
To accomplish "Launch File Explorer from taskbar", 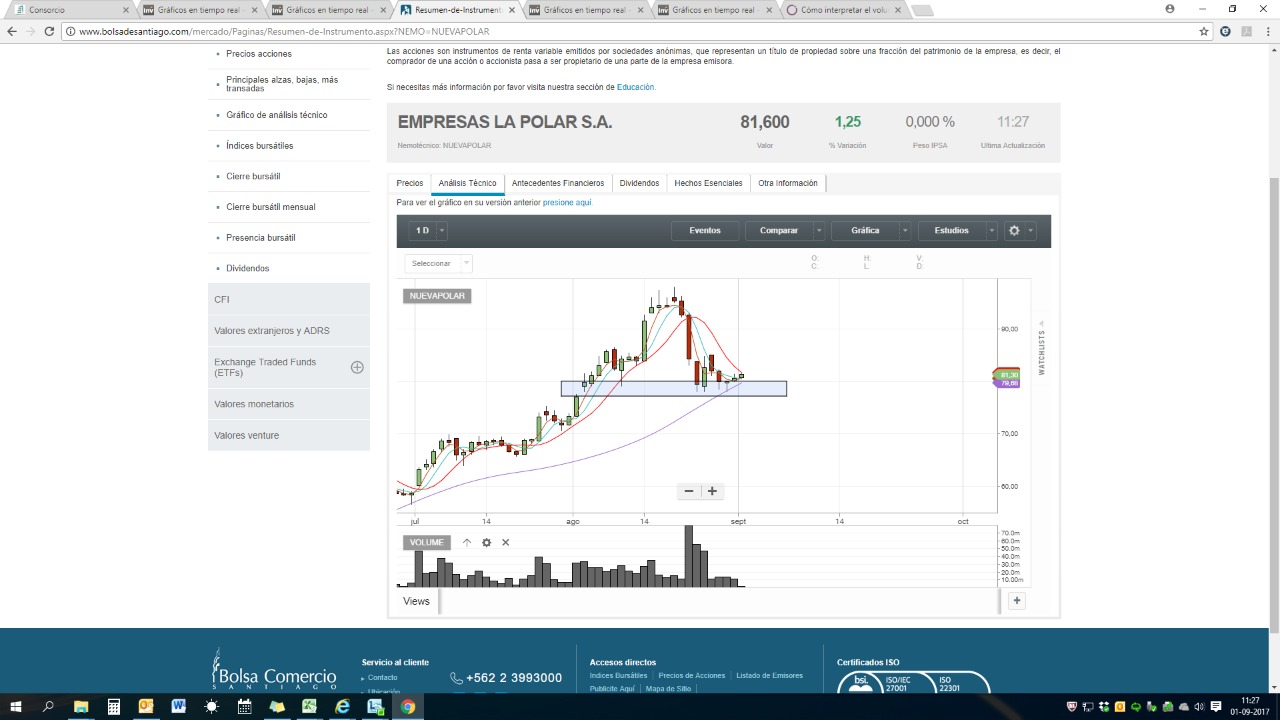I will coord(81,706).
